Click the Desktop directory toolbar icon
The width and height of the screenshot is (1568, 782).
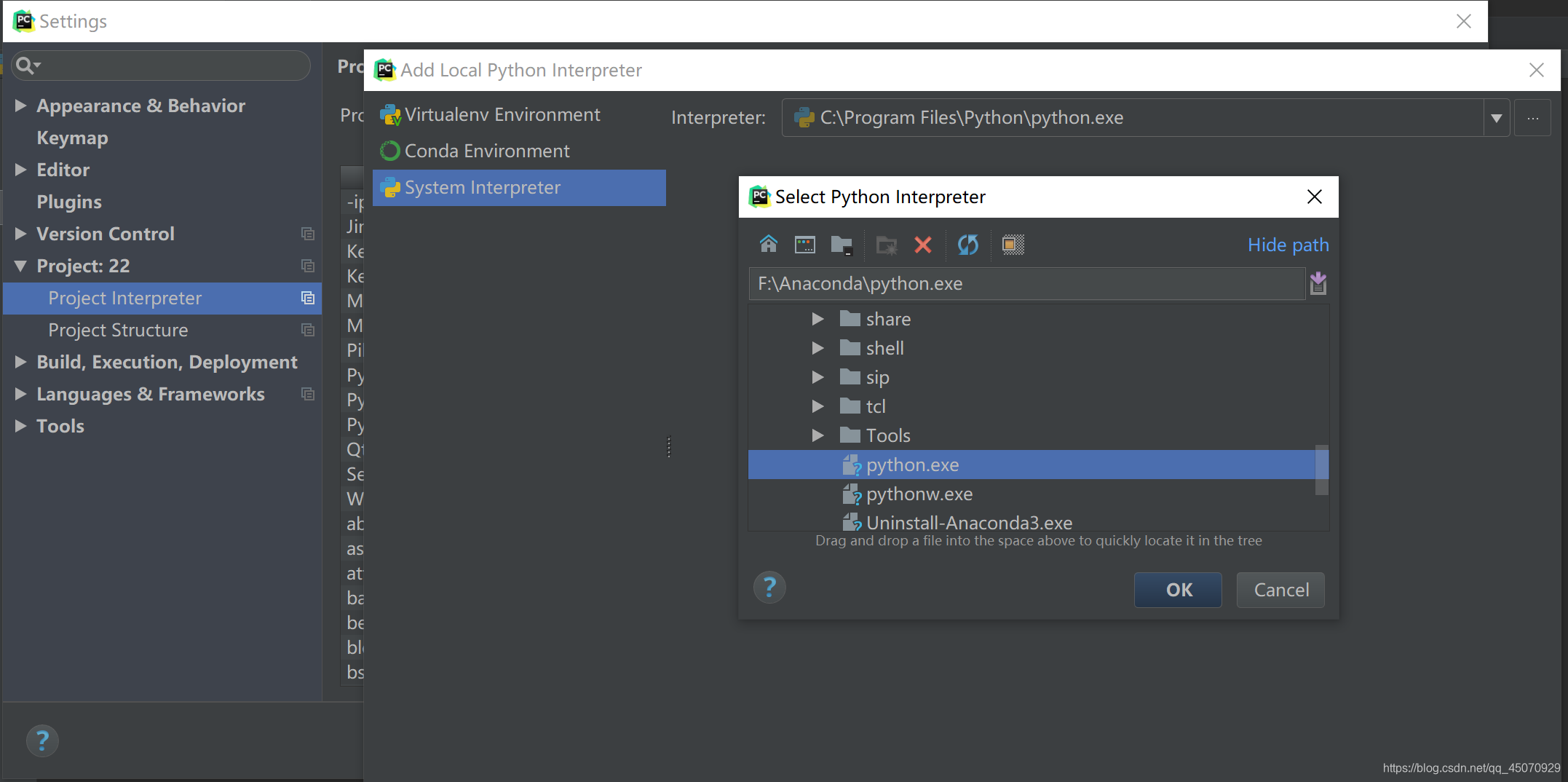tap(805, 245)
